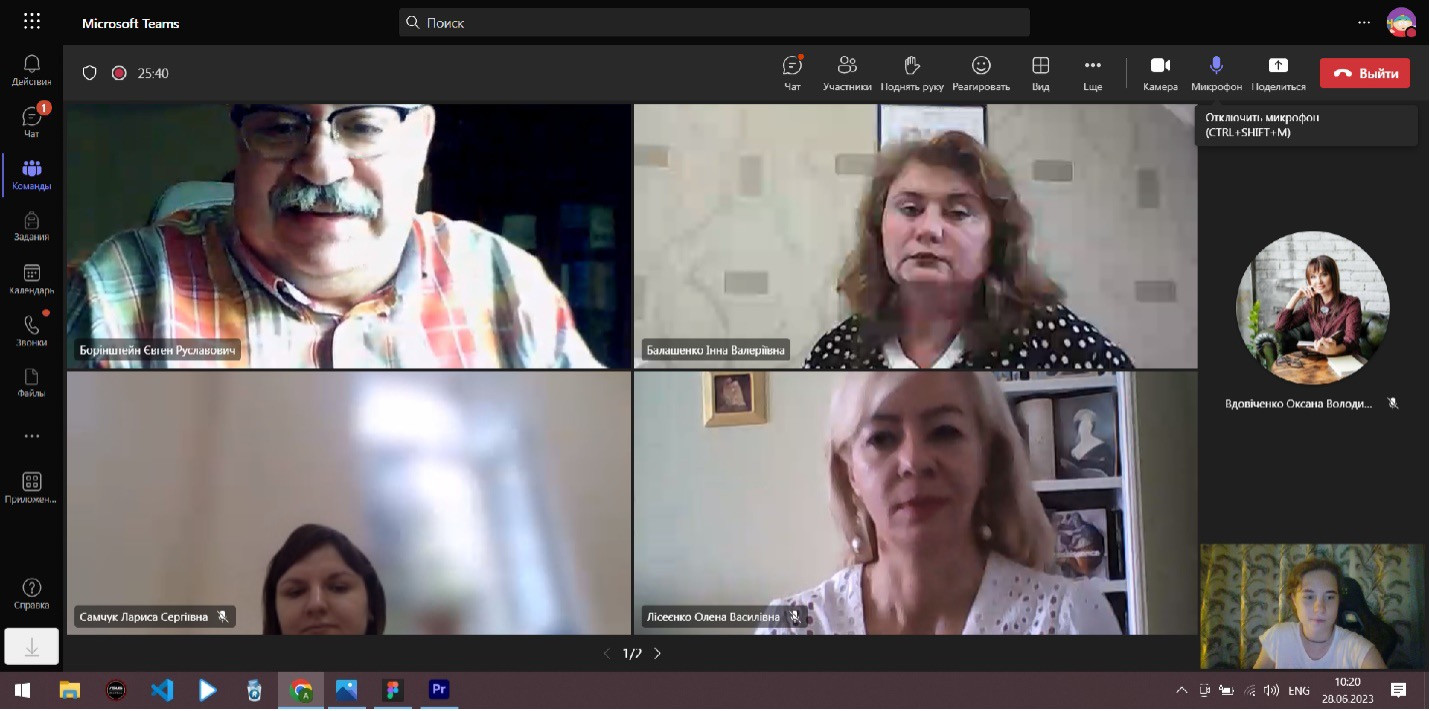Click name label Балашенко Інна Валеріївна
Image resolution: width=1430 pixels, height=711 pixels.
(715, 350)
